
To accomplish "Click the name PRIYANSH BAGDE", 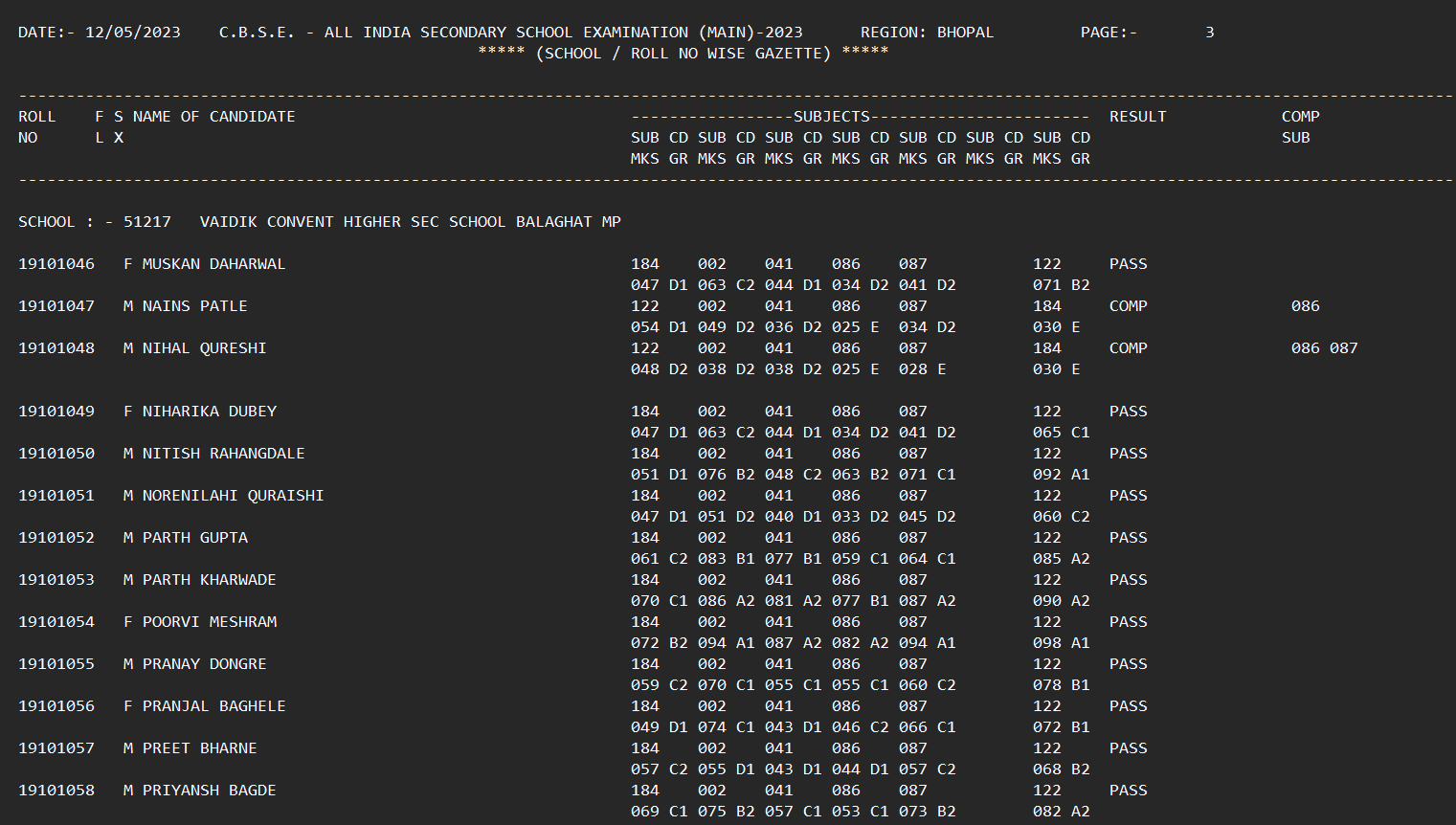I will point(209,791).
